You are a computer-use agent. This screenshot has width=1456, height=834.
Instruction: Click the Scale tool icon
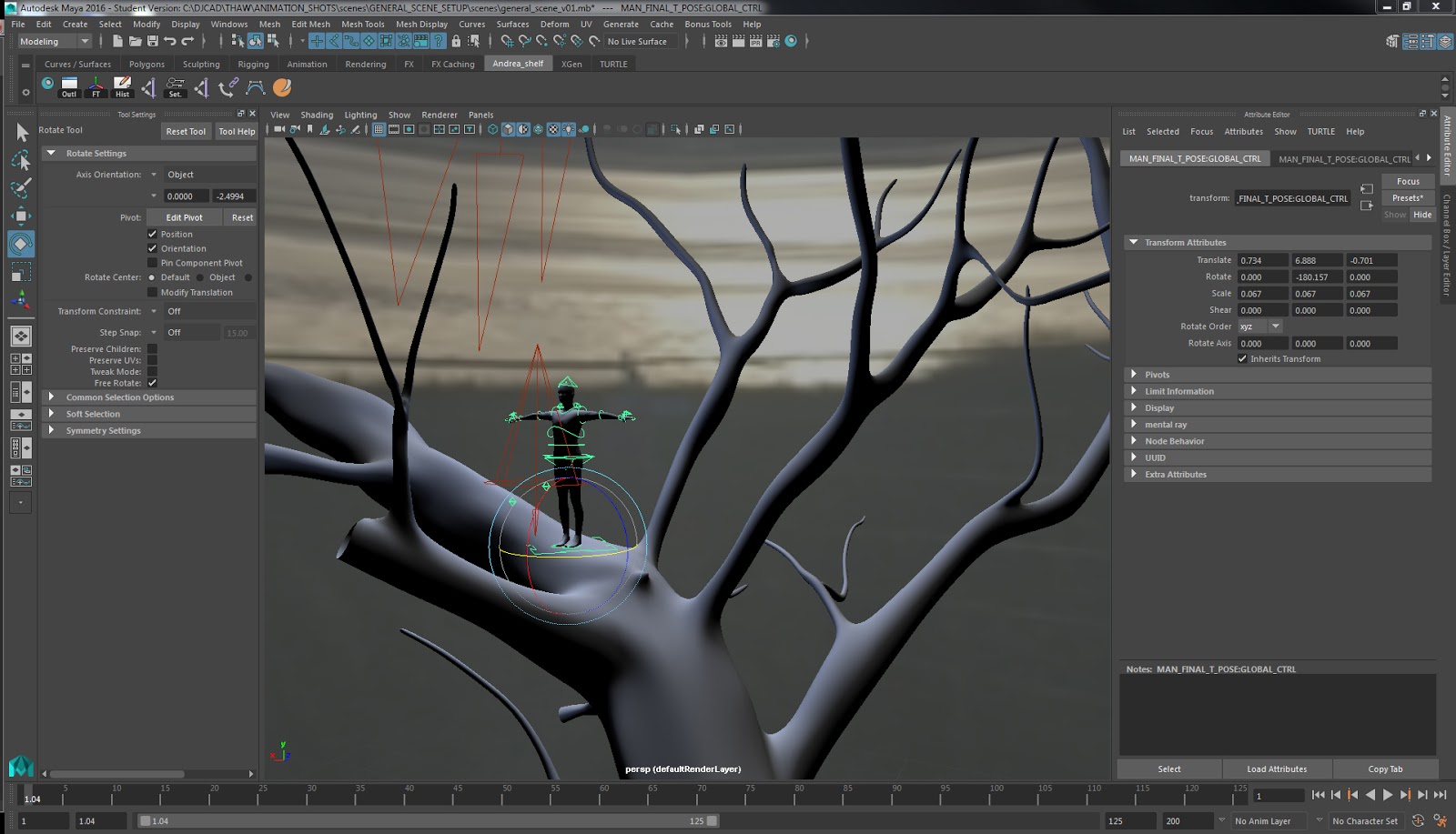tap(21, 272)
